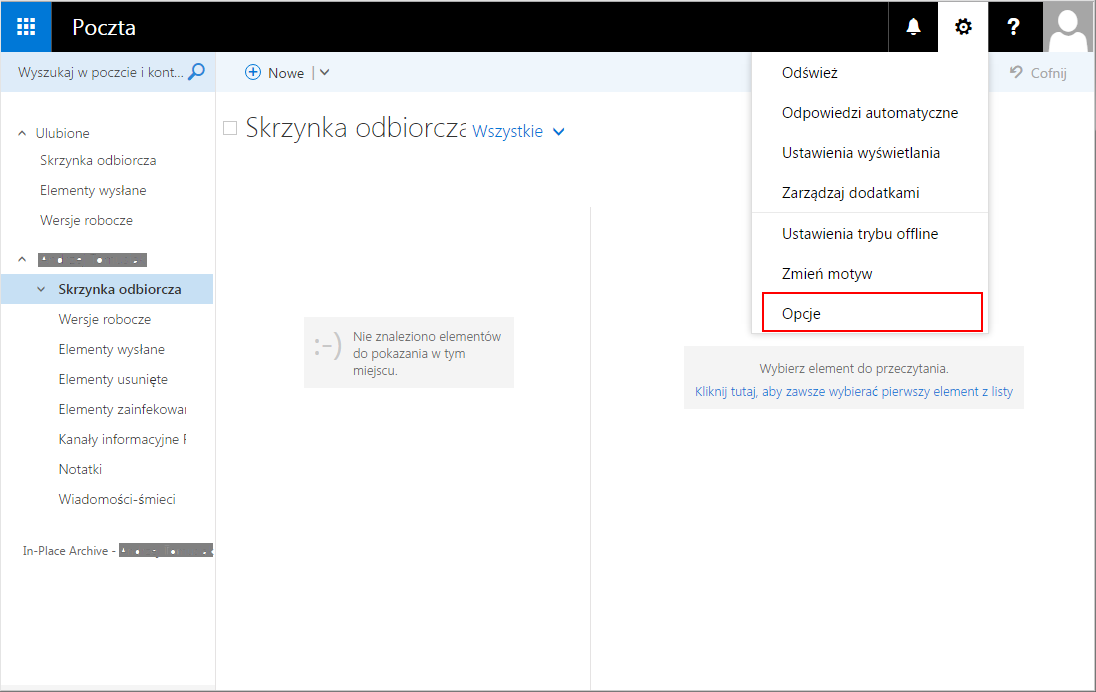Collapse the Ulubione section

point(22,133)
